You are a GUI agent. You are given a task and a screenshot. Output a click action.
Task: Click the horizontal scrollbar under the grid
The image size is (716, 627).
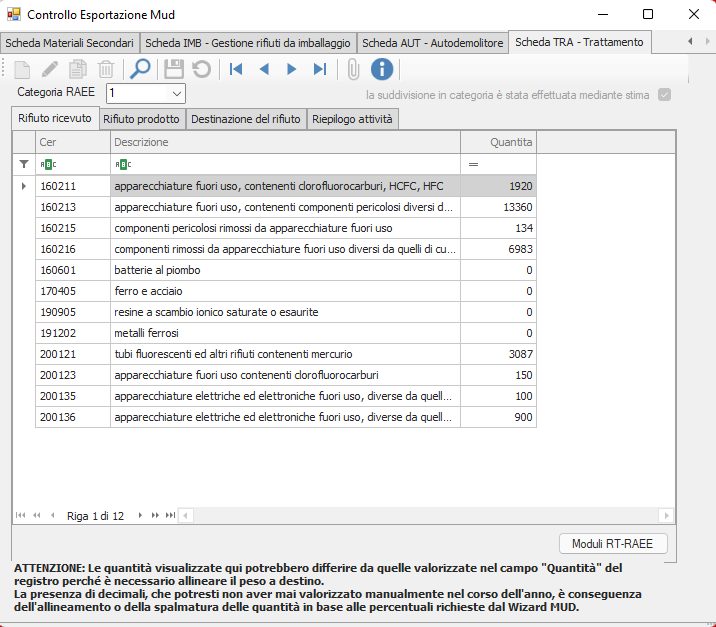click(420, 516)
